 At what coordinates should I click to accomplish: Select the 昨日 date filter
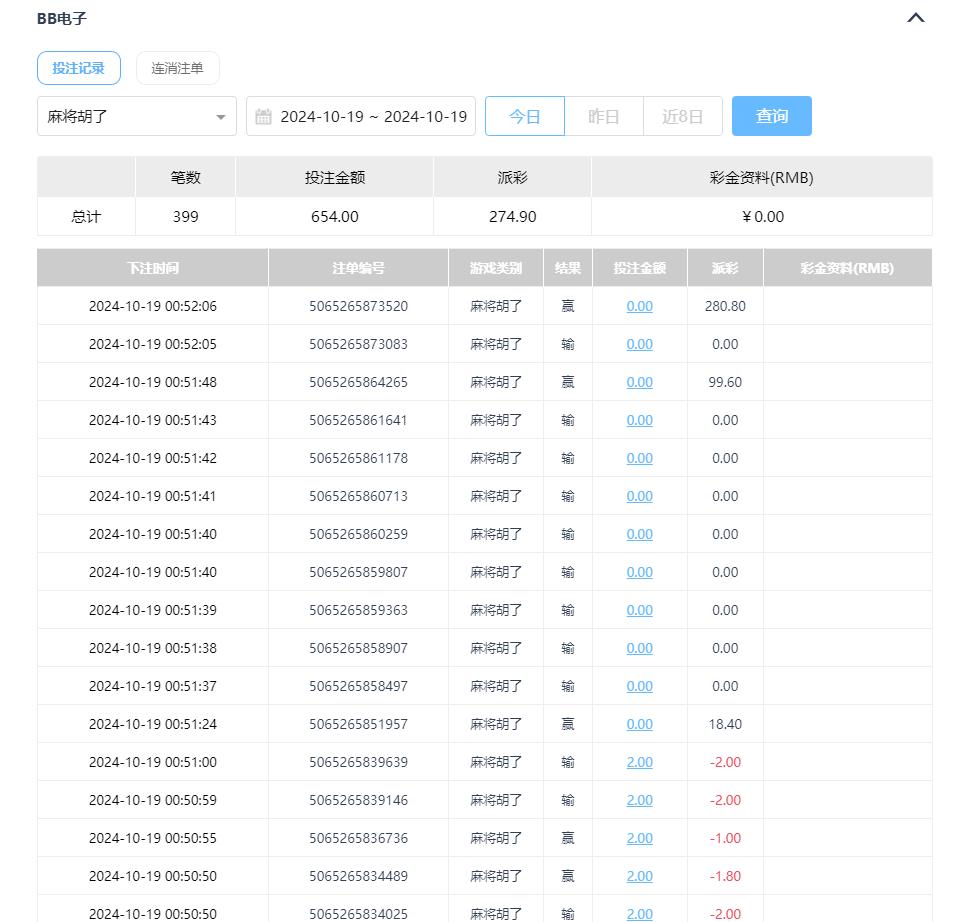pos(603,116)
